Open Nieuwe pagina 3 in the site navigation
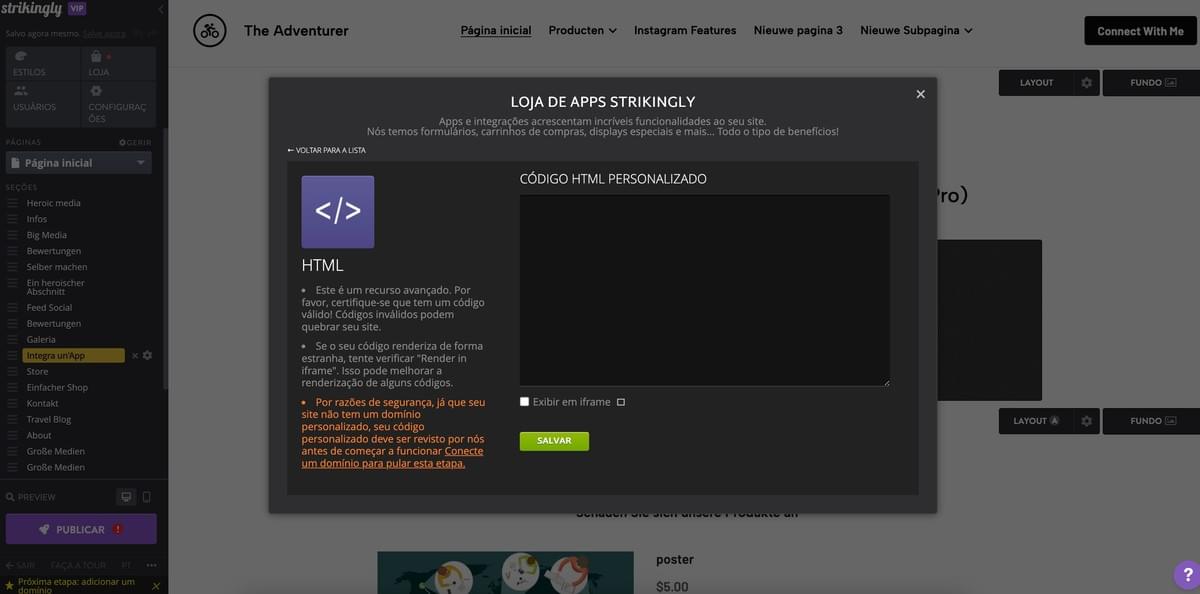The width and height of the screenshot is (1200, 594). [798, 30]
